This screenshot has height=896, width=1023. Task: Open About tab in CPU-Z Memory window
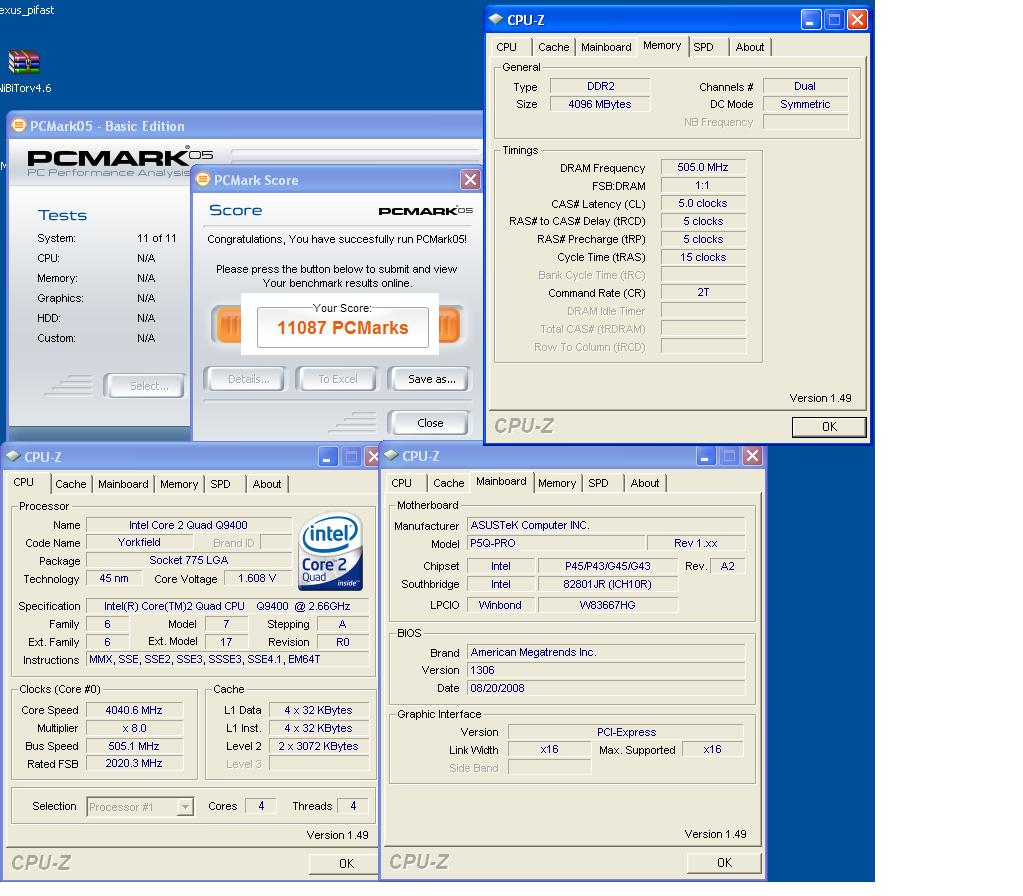[x=750, y=47]
